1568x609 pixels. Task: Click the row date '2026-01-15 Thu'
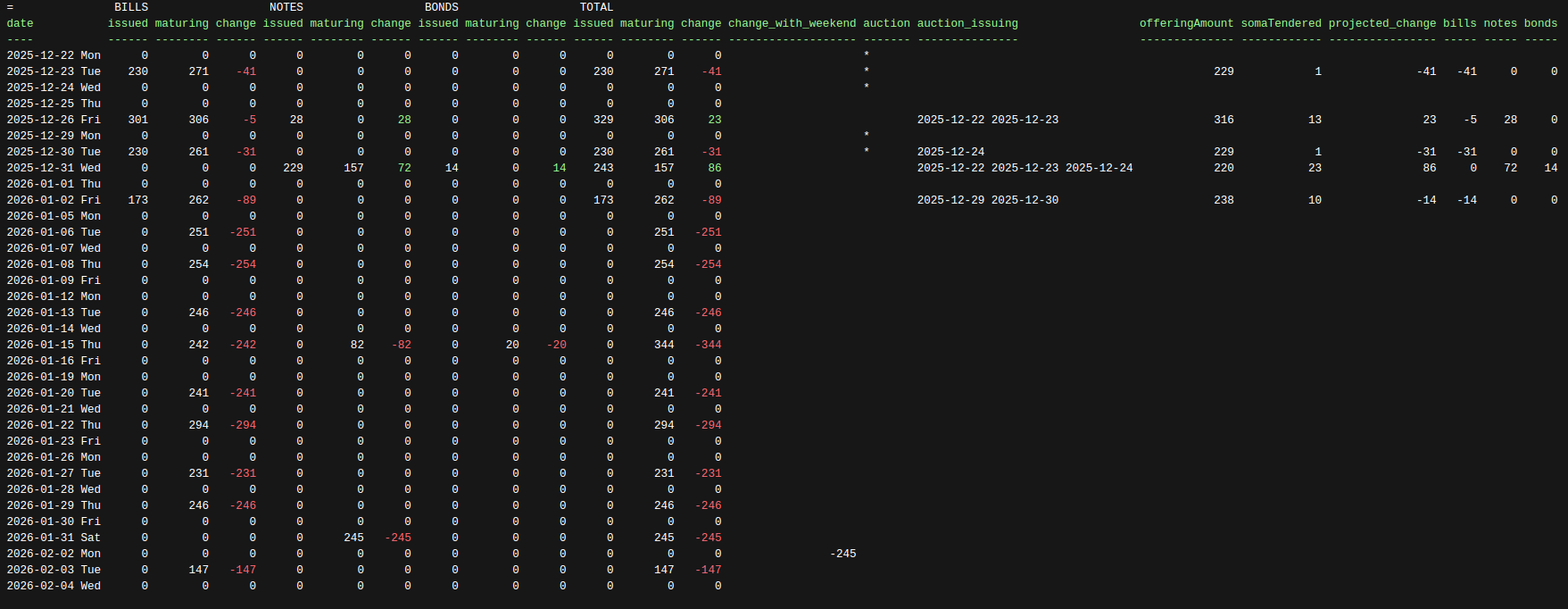(54, 345)
